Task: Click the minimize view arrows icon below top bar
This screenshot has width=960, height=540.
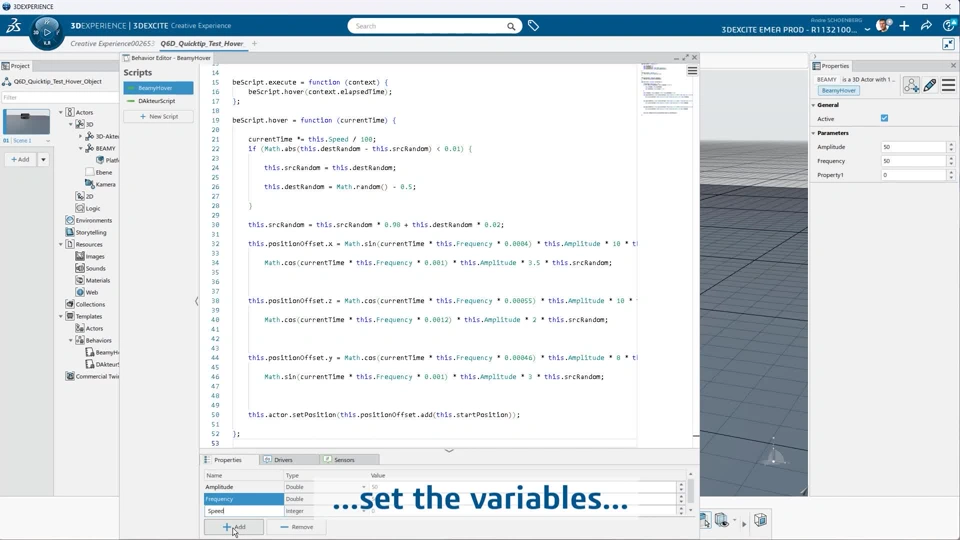Action: coord(948,44)
